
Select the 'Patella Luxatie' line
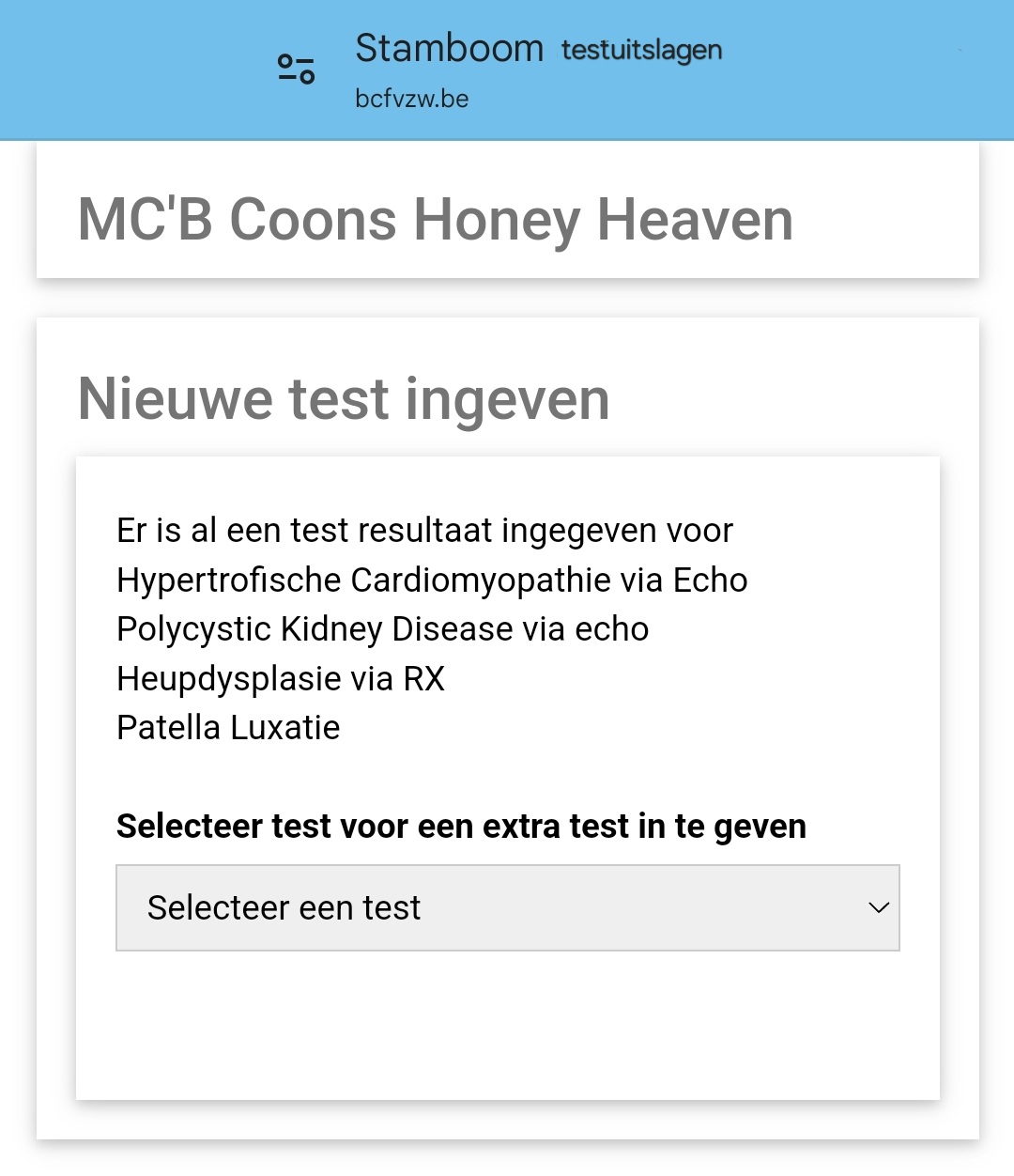(228, 728)
